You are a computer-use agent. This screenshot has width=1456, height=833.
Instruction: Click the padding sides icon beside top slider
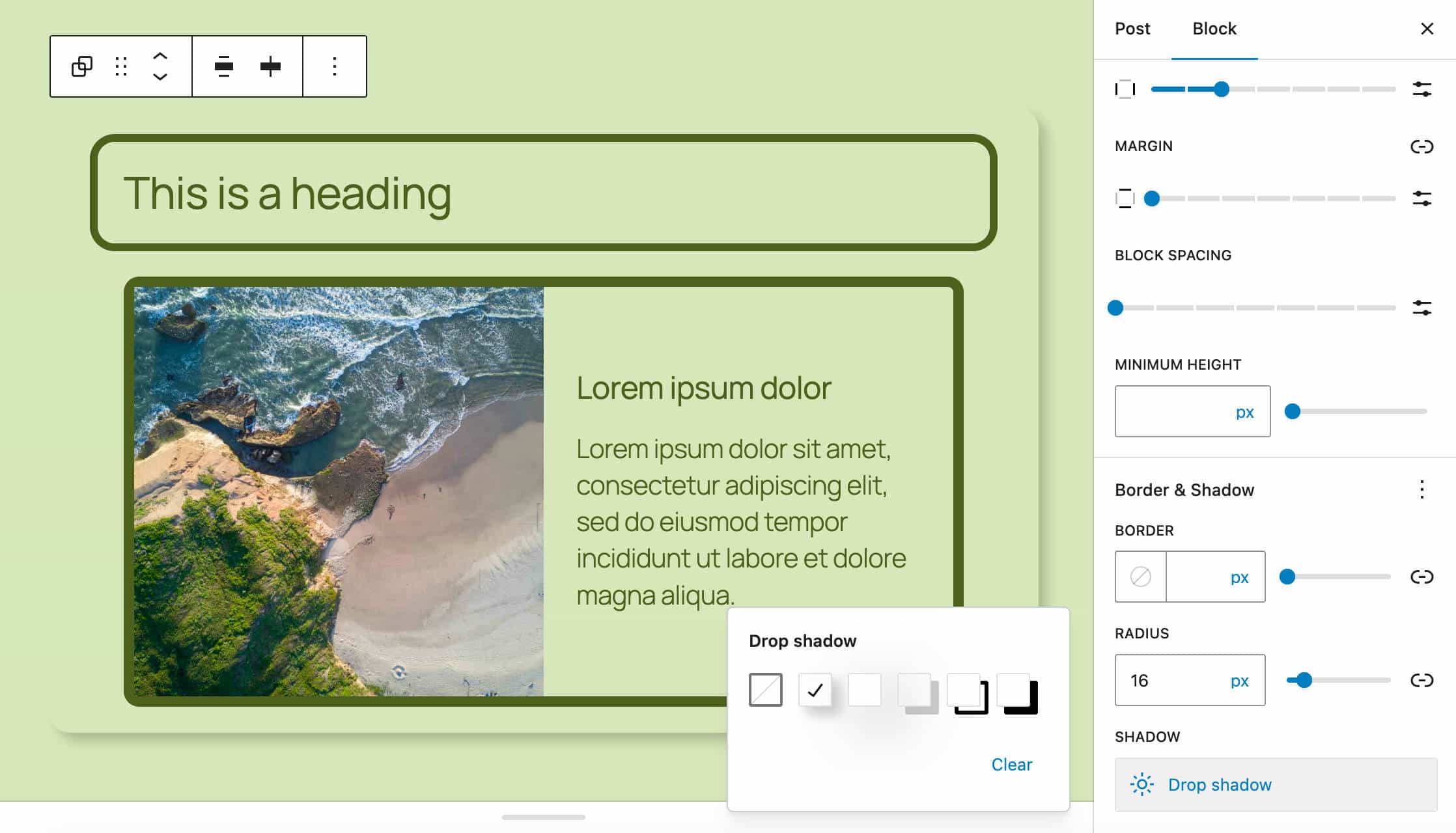[1125, 89]
